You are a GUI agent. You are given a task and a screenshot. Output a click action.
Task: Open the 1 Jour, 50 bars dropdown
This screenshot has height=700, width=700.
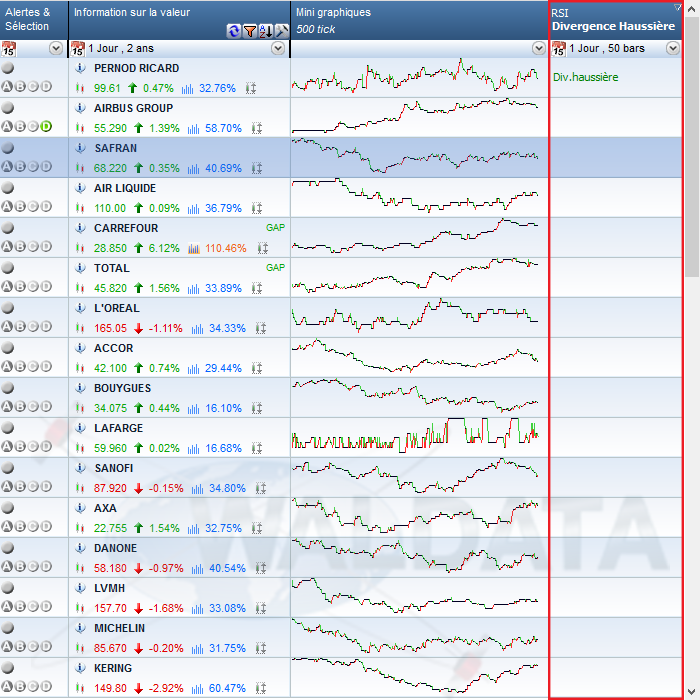click(673, 48)
